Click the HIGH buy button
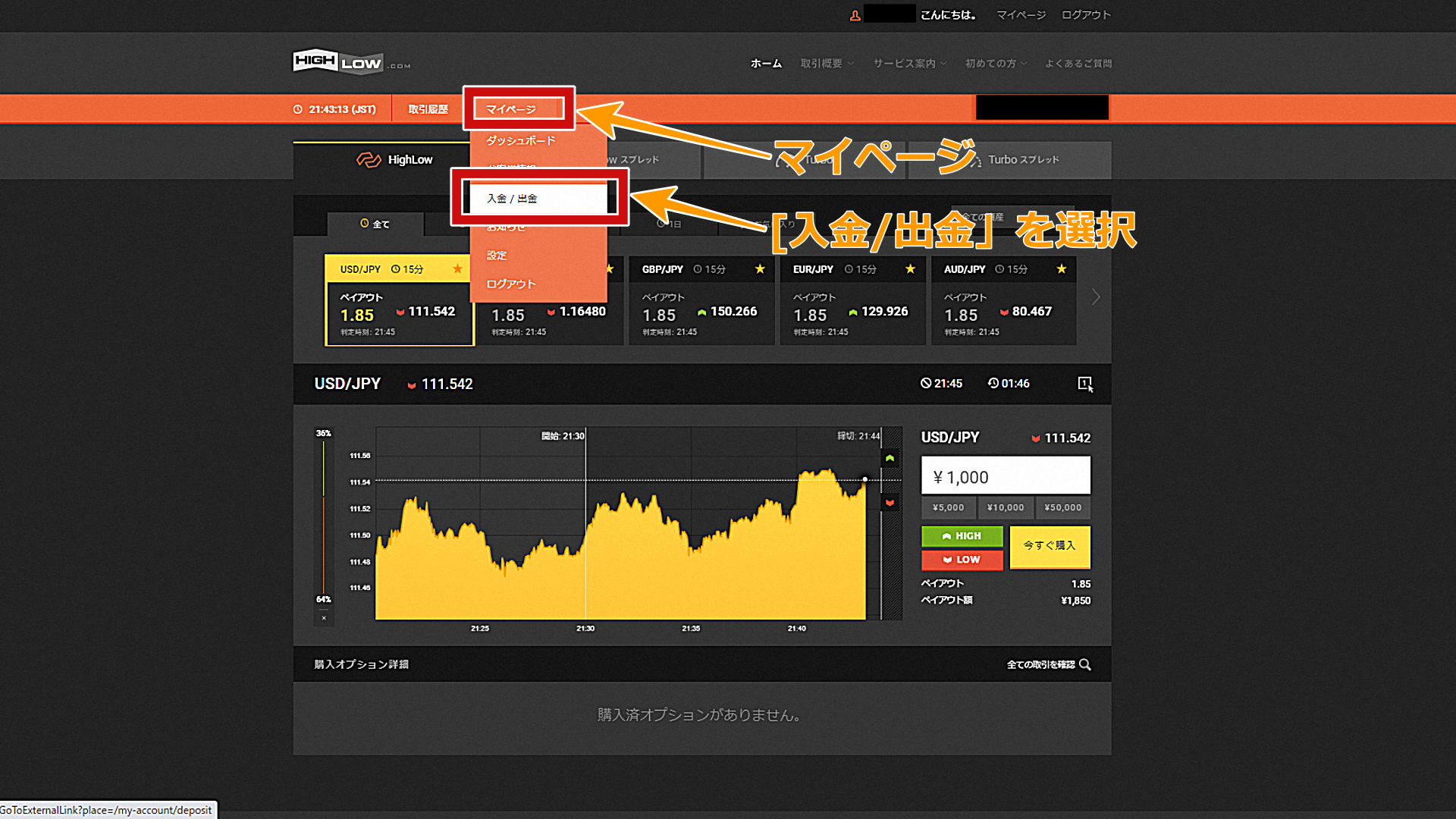The image size is (1456, 819). 961,534
